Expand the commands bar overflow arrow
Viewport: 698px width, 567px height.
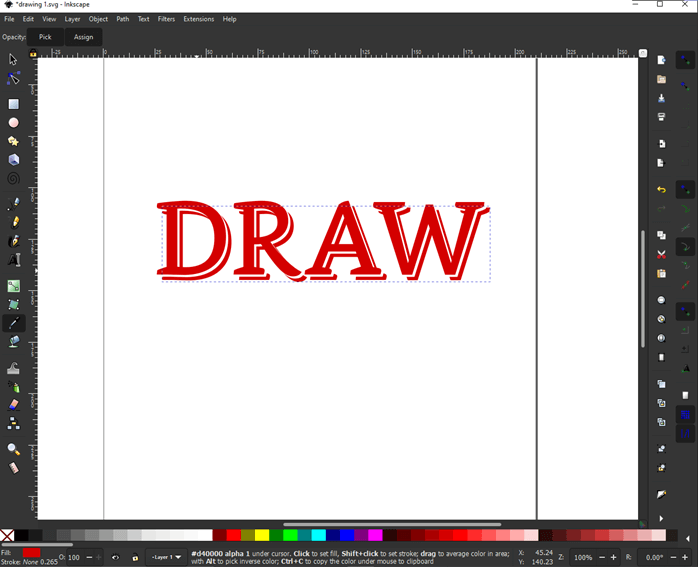[661, 518]
